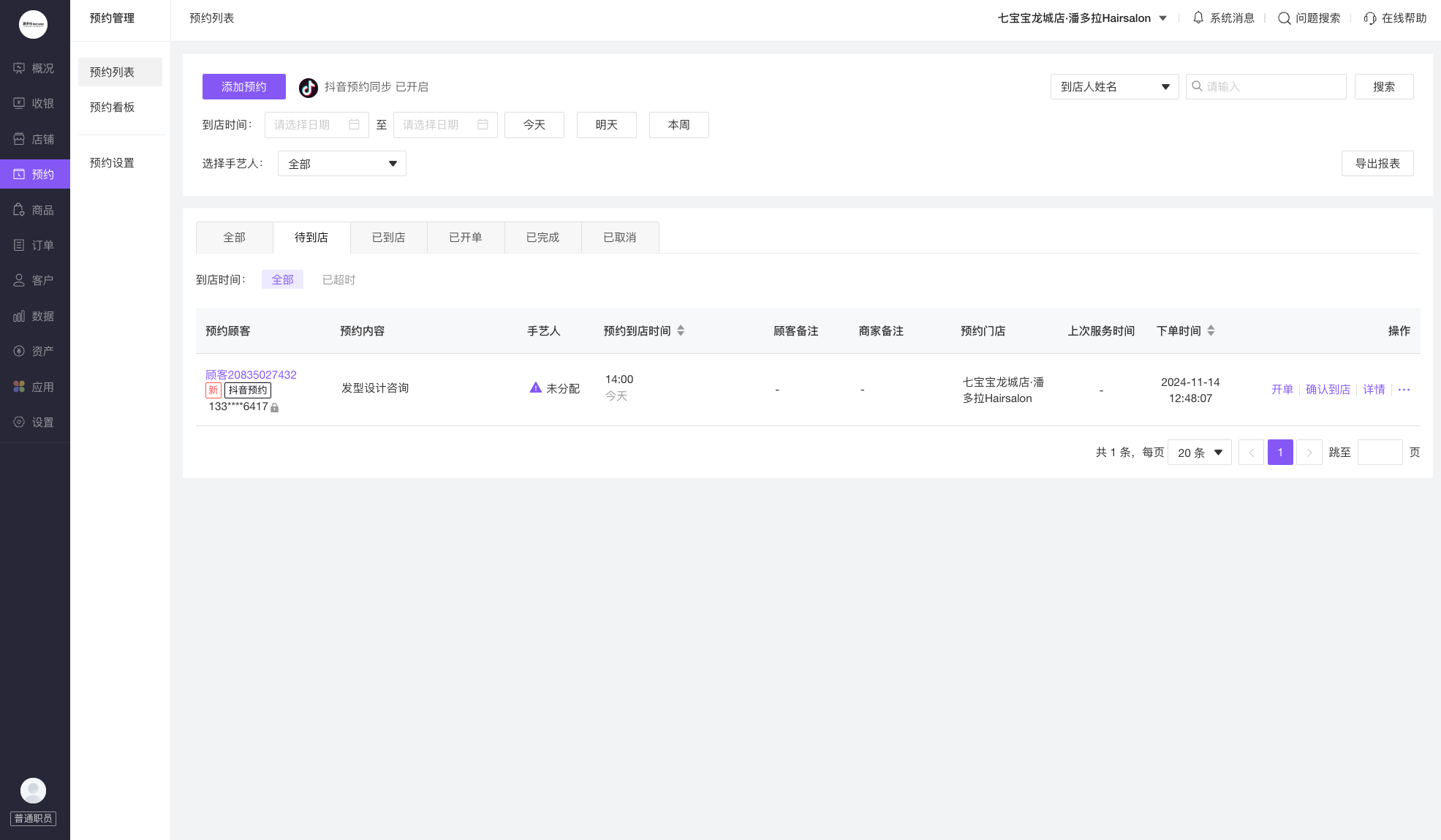1441x840 pixels.
Task: Switch to the 已到店 tab
Action: (x=389, y=238)
